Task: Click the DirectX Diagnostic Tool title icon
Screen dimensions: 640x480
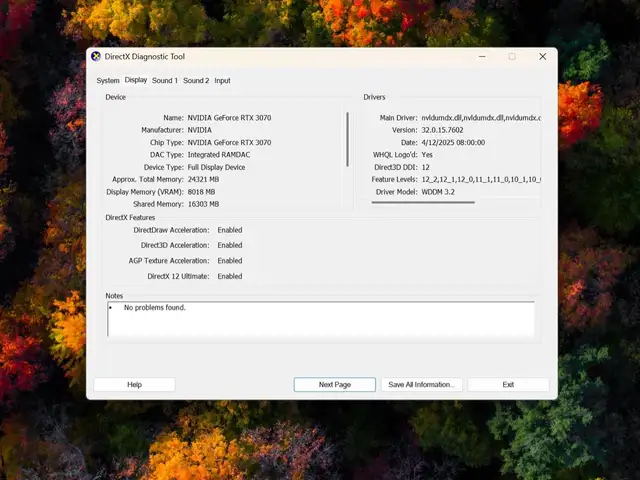Action: pyautogui.click(x=96, y=56)
